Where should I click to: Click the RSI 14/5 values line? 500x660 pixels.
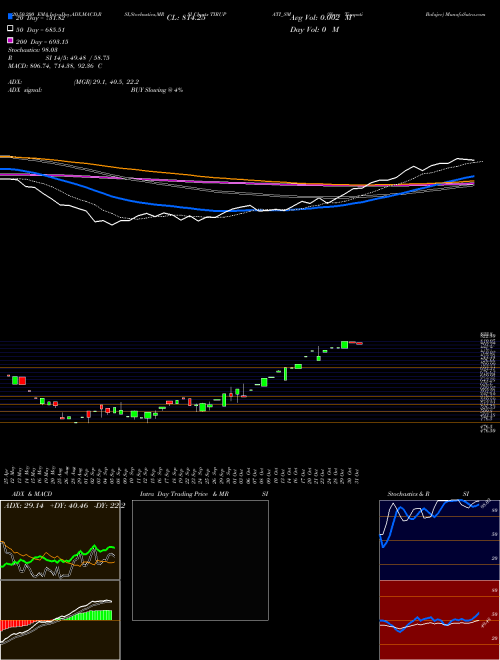click(x=59, y=58)
